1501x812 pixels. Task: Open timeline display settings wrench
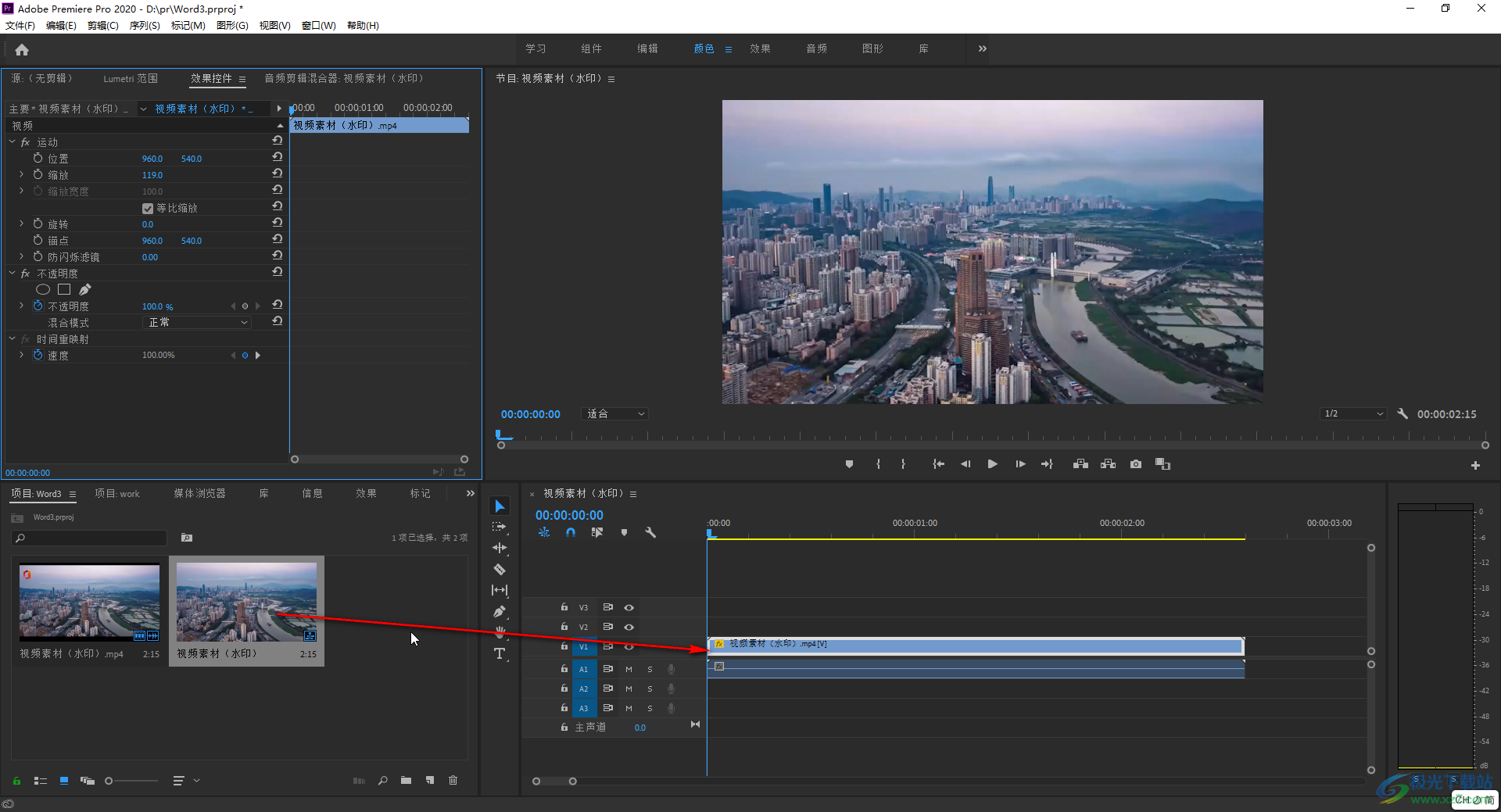(650, 532)
